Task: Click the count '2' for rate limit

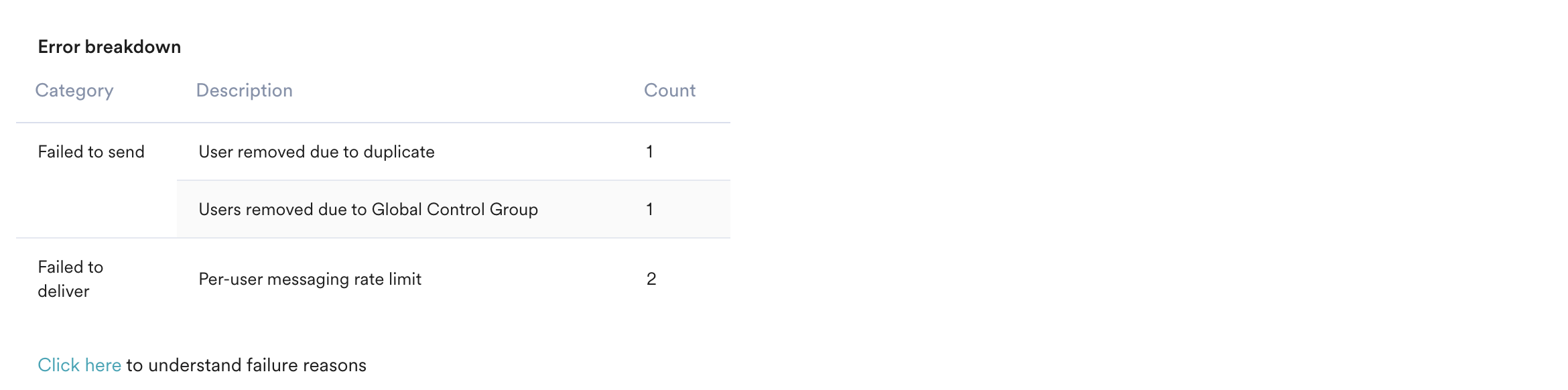Action: pos(651,279)
